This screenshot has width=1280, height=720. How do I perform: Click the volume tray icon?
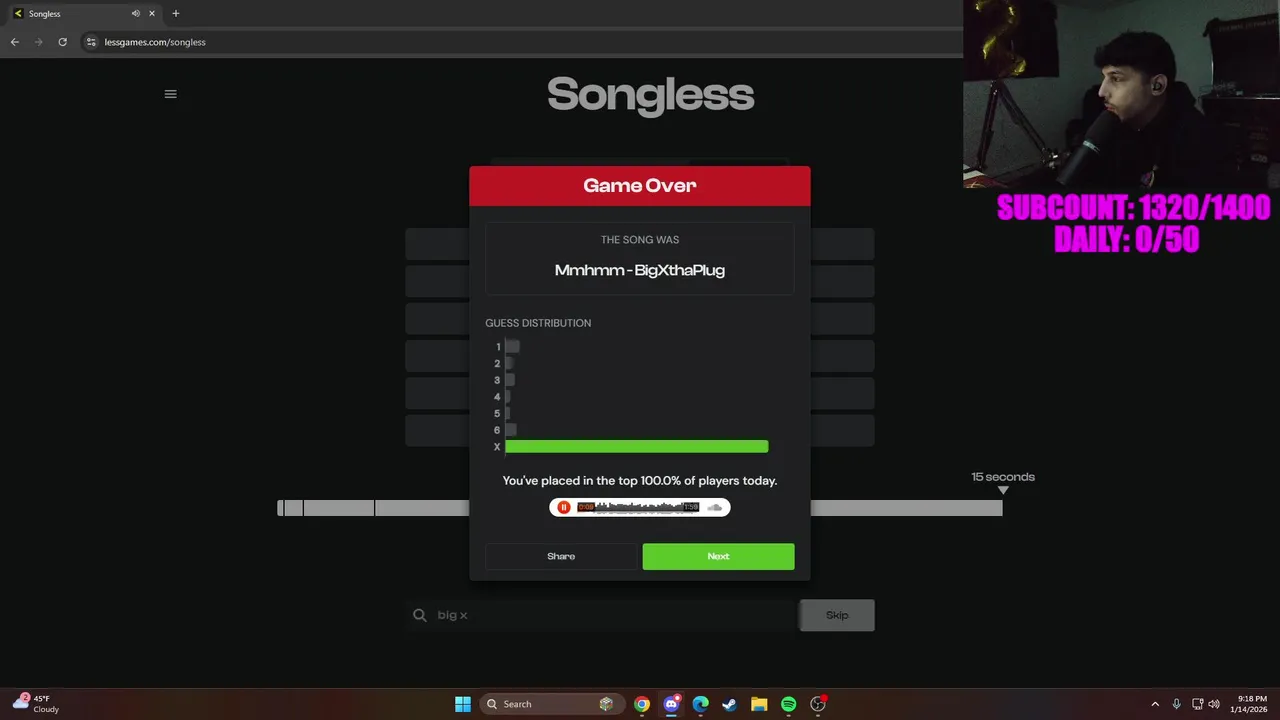pos(1214,704)
